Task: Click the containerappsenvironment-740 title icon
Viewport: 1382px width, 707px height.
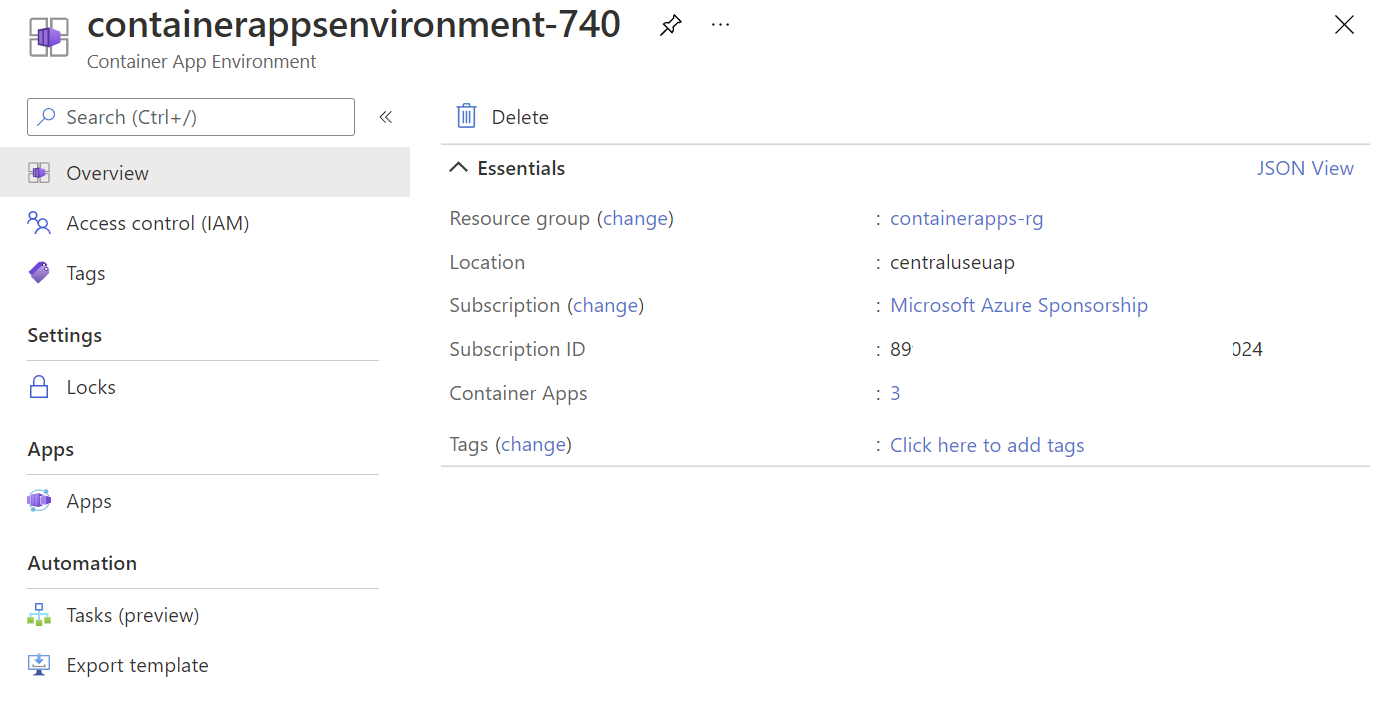Action: (49, 38)
